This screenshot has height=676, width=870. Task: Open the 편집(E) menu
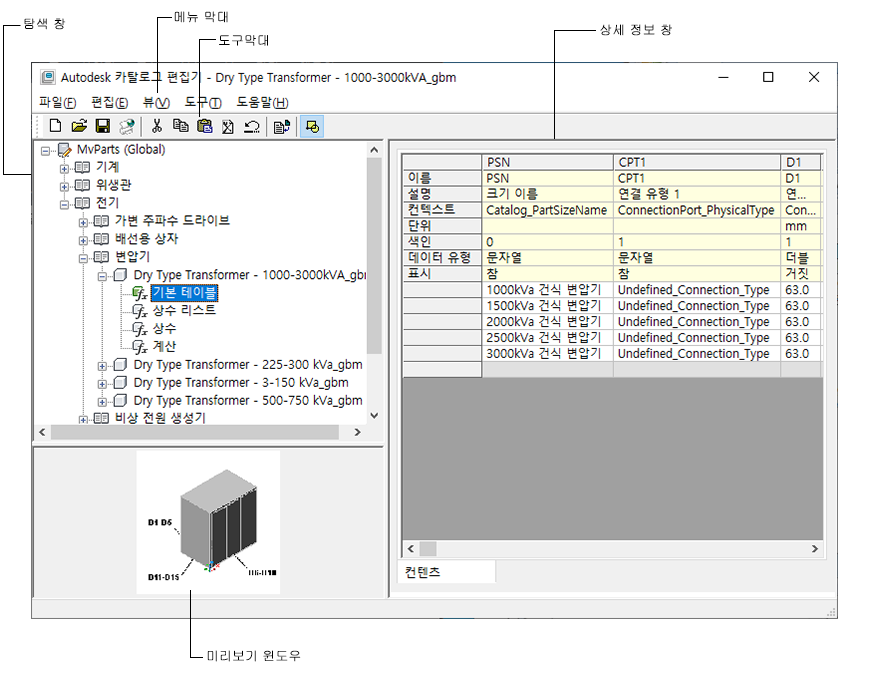pyautogui.click(x=109, y=102)
